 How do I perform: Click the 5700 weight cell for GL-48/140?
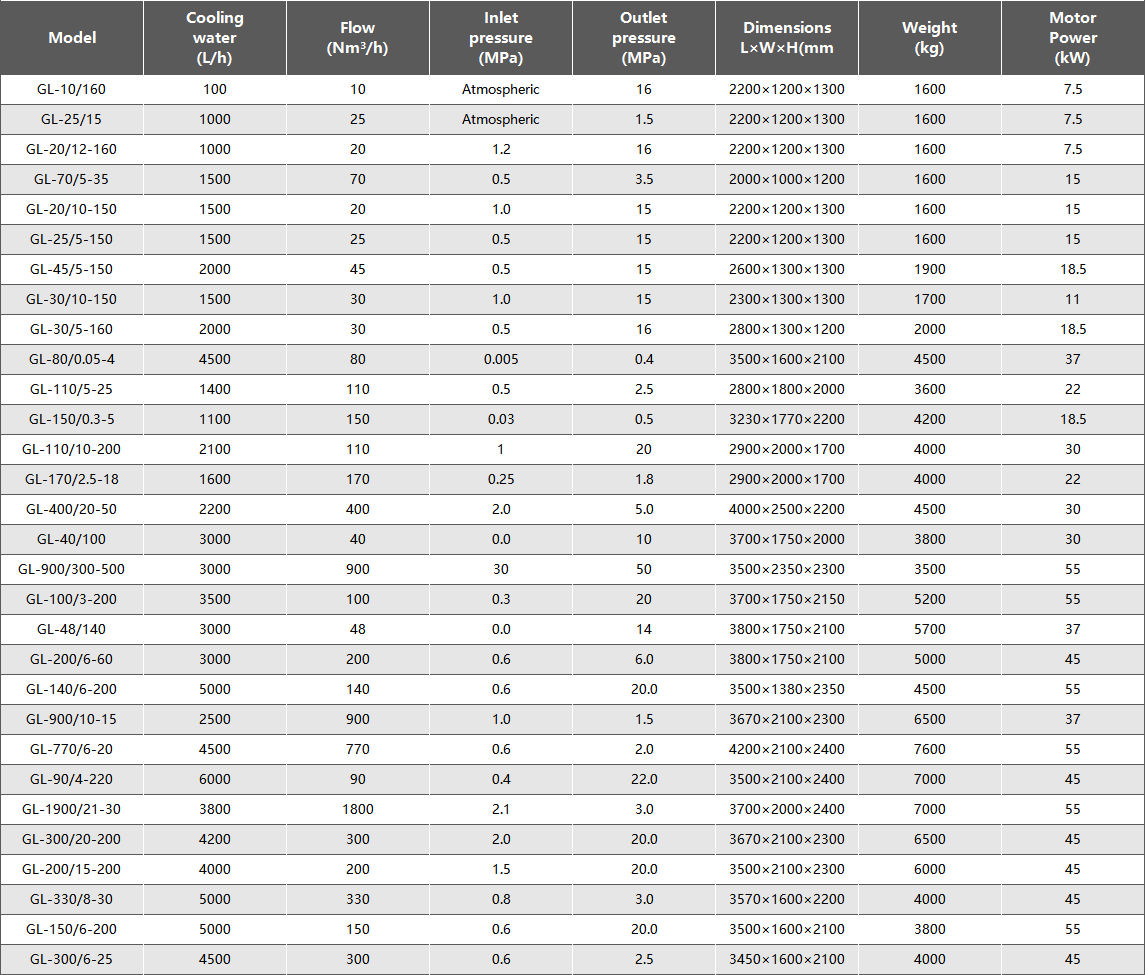[930, 629]
